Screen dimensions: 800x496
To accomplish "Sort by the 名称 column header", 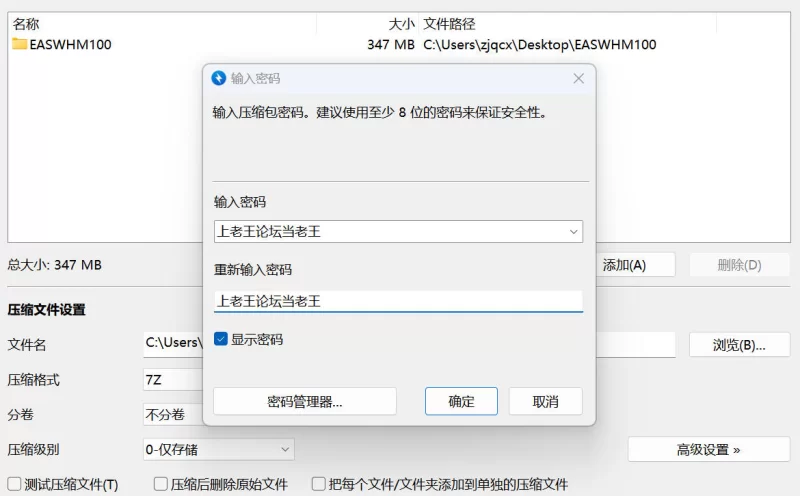I will pyautogui.click(x=162, y=23).
